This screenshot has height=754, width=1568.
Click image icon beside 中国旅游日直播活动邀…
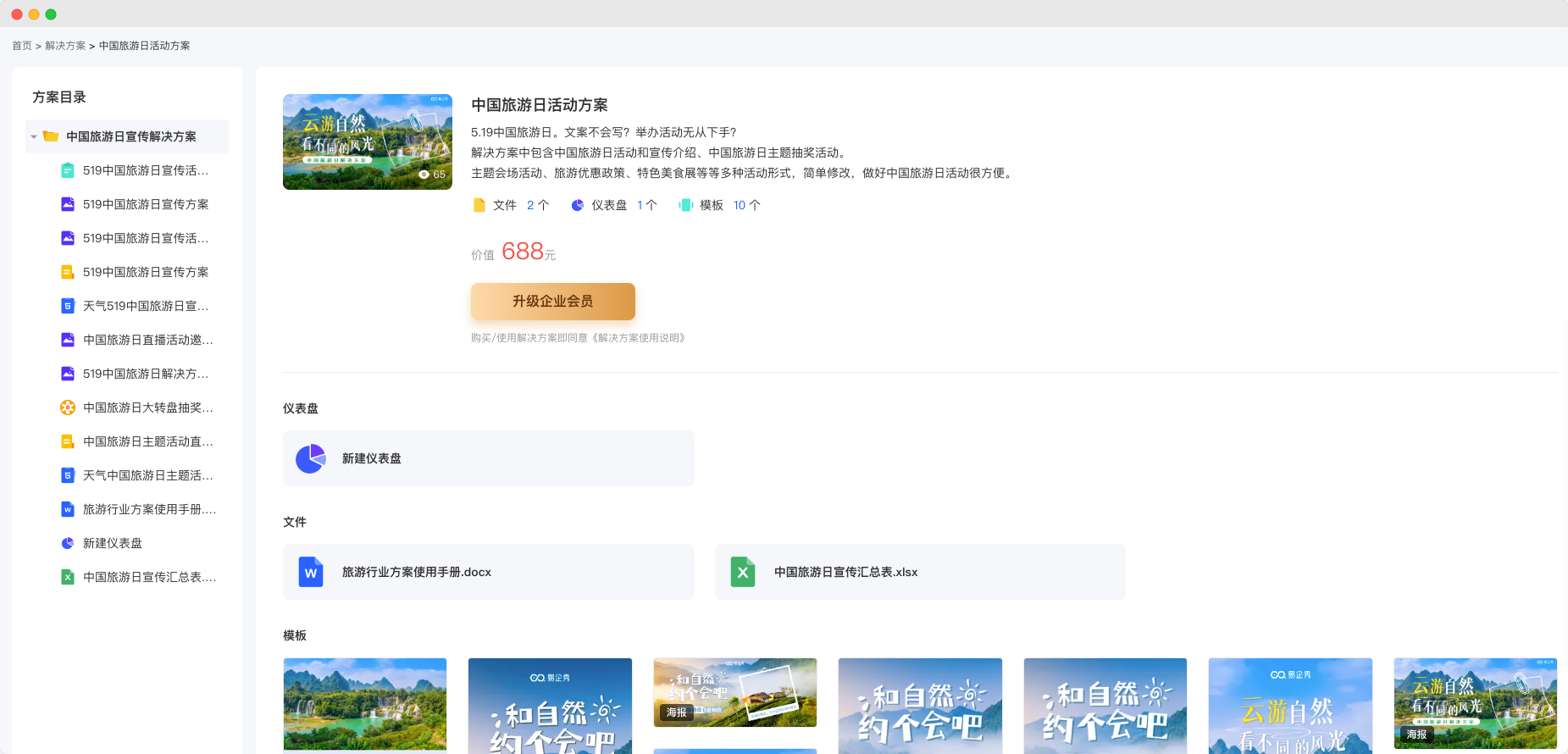(x=68, y=340)
